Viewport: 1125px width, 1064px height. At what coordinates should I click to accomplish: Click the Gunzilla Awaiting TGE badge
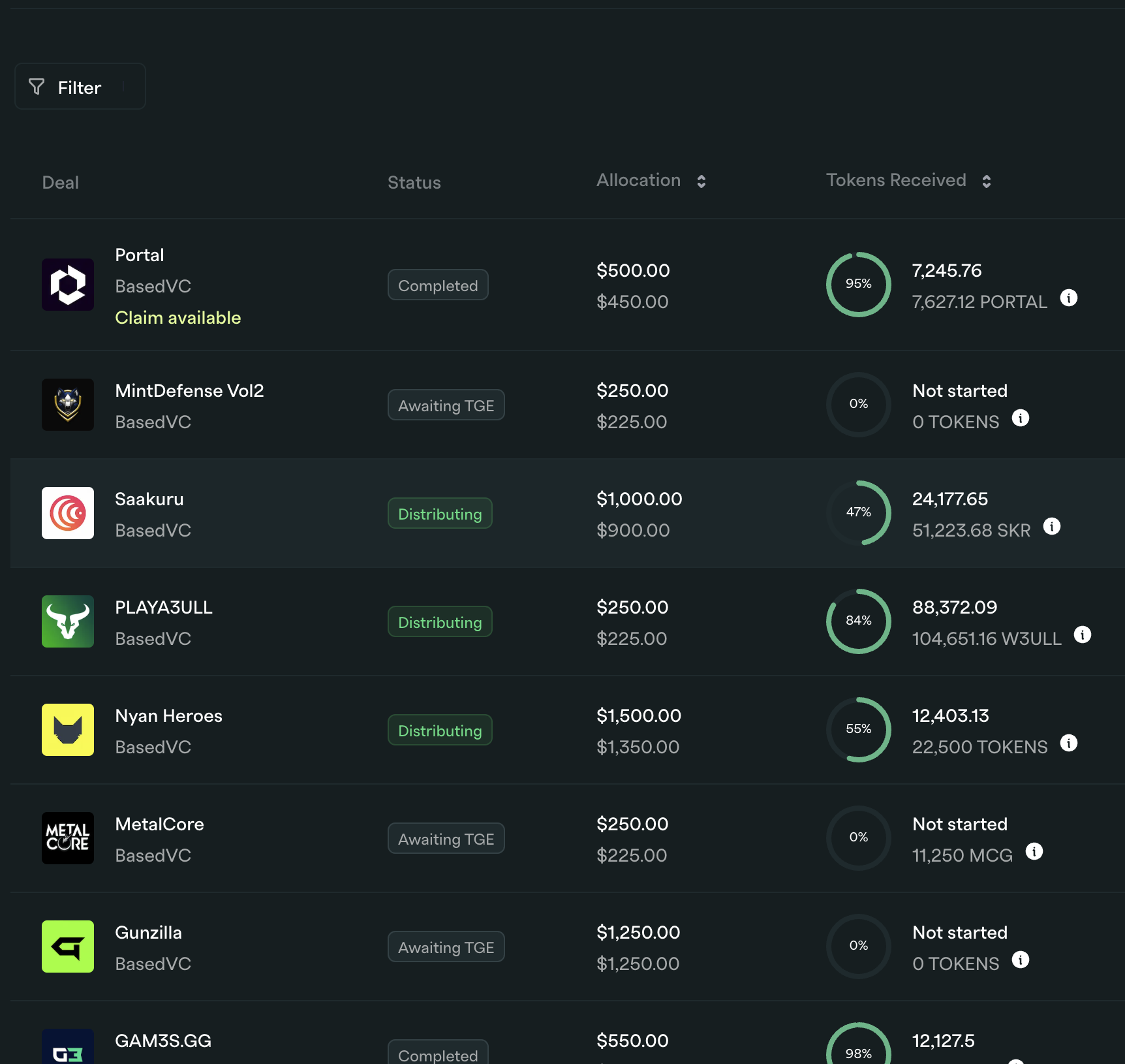click(446, 947)
